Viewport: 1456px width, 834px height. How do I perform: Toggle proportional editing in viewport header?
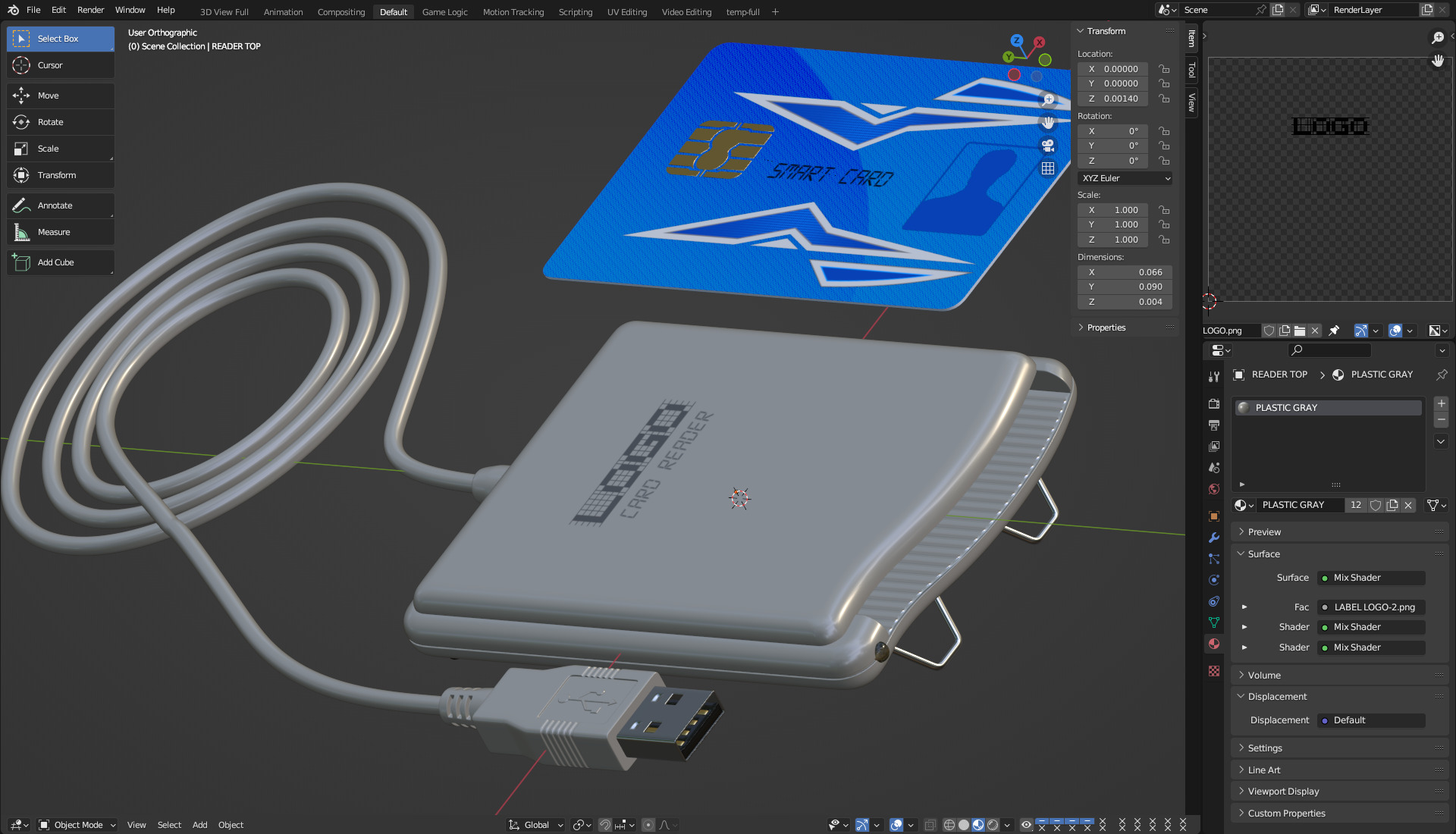[x=648, y=825]
